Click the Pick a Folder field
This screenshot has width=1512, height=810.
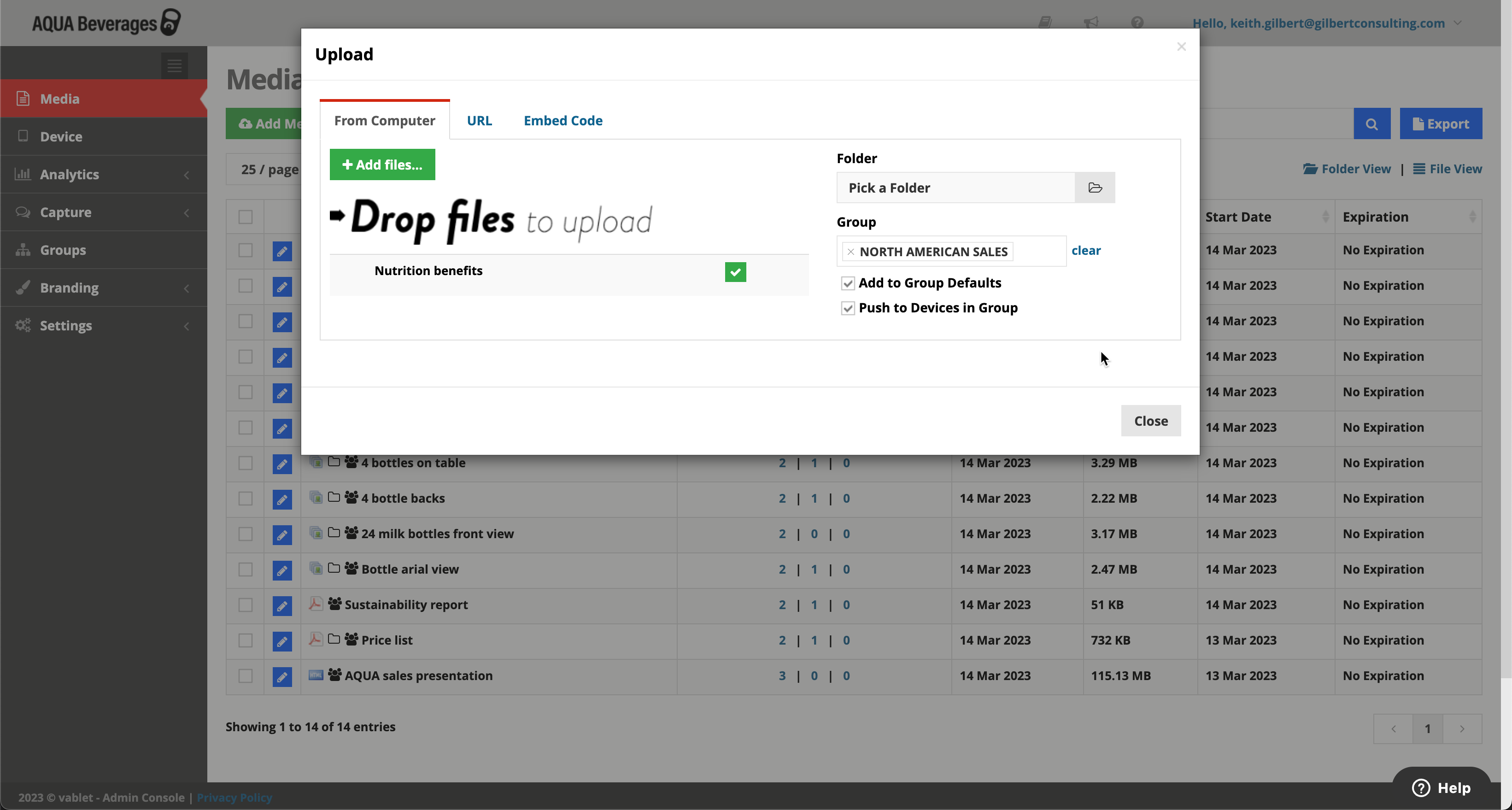point(955,188)
